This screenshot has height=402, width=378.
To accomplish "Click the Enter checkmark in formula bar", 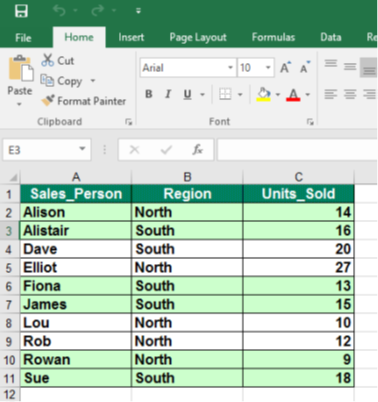I will tap(166, 150).
